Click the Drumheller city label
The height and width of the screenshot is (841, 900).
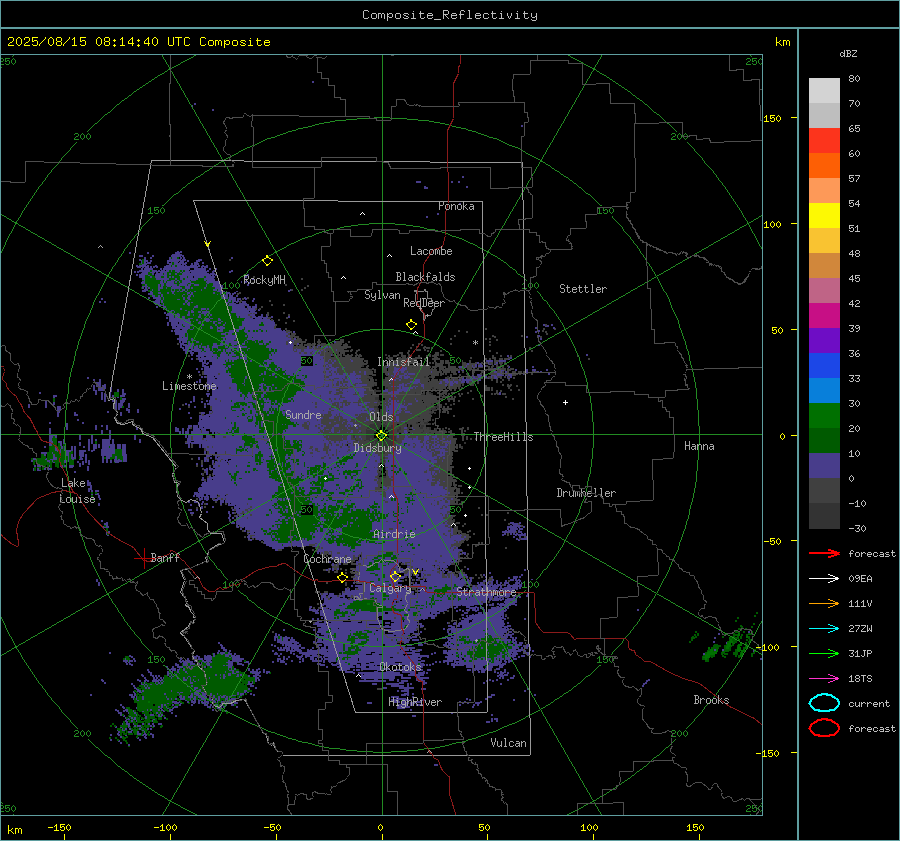[x=586, y=493]
